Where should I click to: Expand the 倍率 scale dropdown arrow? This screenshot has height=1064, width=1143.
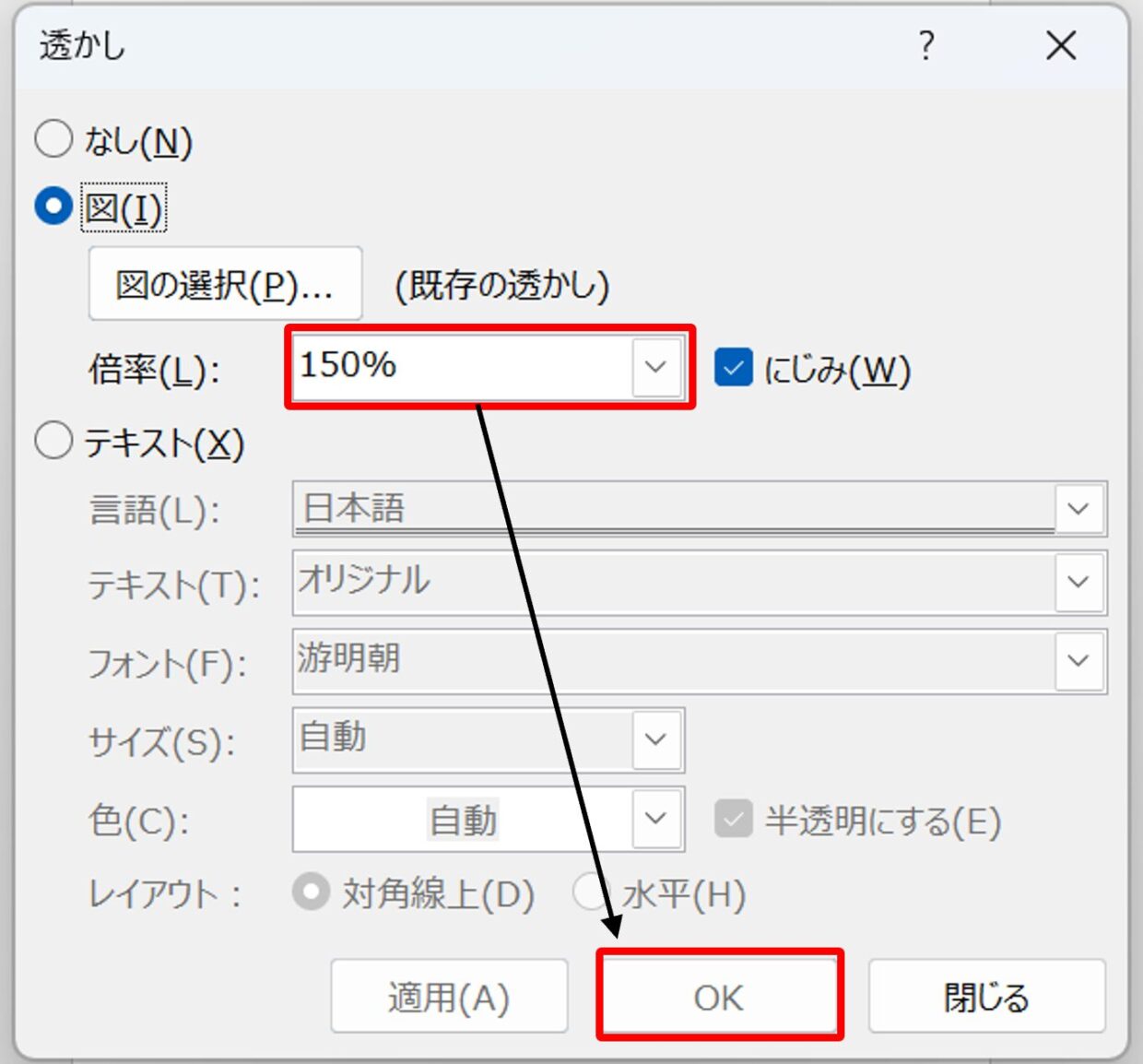tap(655, 367)
